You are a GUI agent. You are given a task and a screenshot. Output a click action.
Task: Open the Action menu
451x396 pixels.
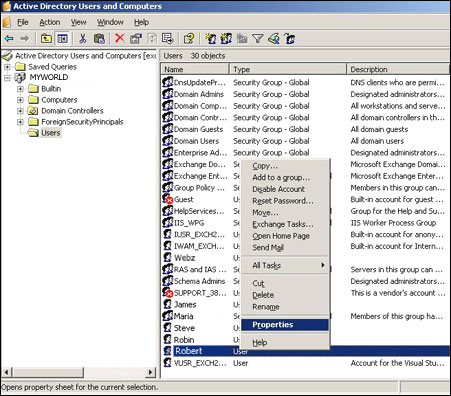coord(50,22)
